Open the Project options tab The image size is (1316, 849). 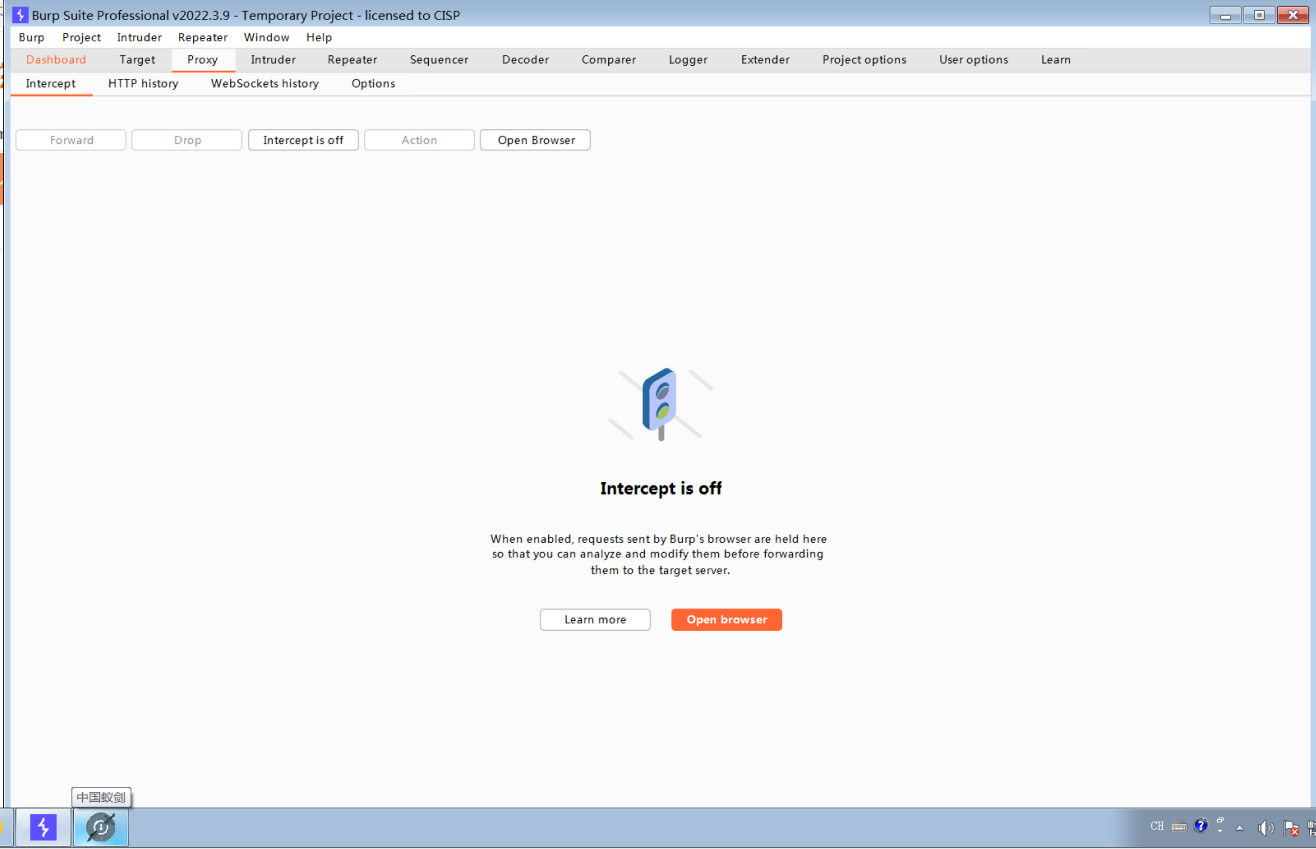[x=864, y=60]
